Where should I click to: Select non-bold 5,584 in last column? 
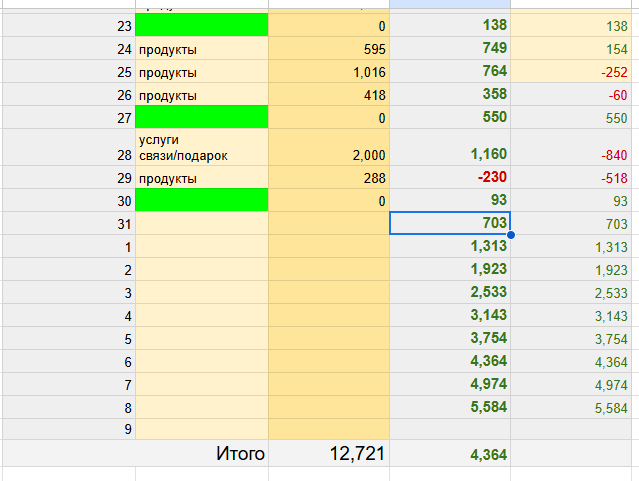[571, 407]
